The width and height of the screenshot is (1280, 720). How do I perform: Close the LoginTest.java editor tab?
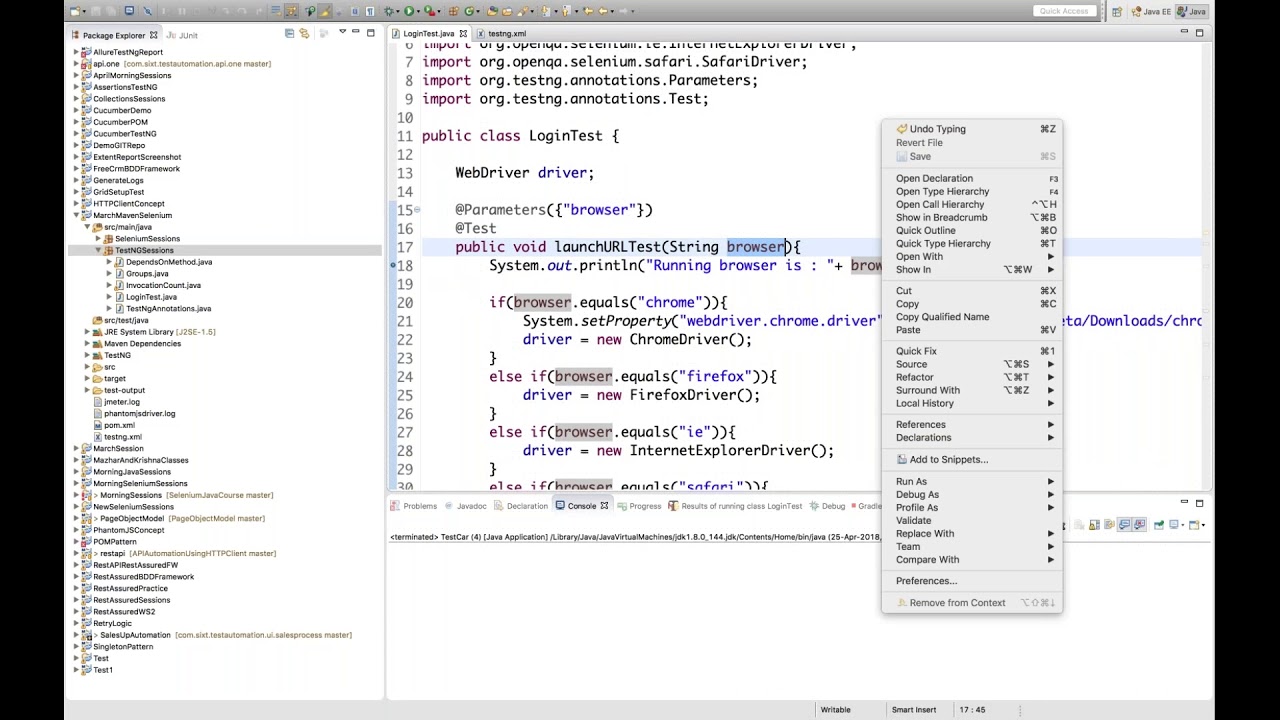click(463, 33)
